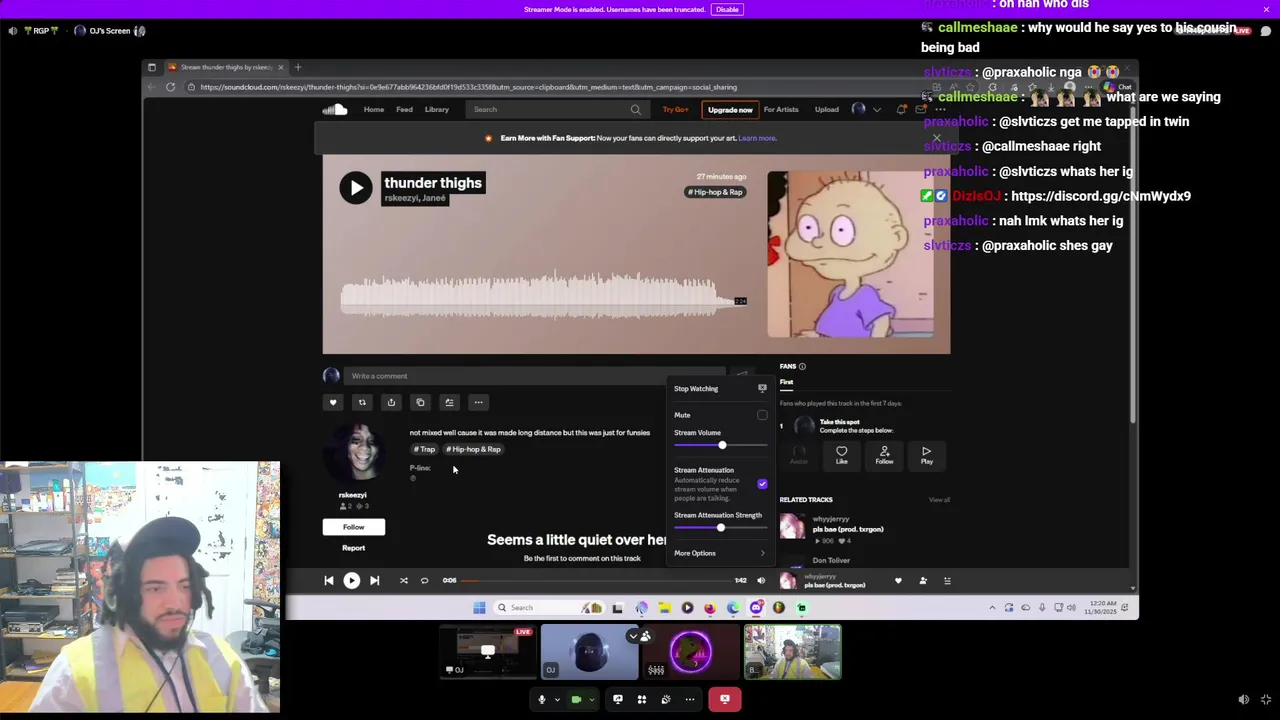
Task: Open the Home tab in SoundCloud header
Action: click(x=374, y=110)
